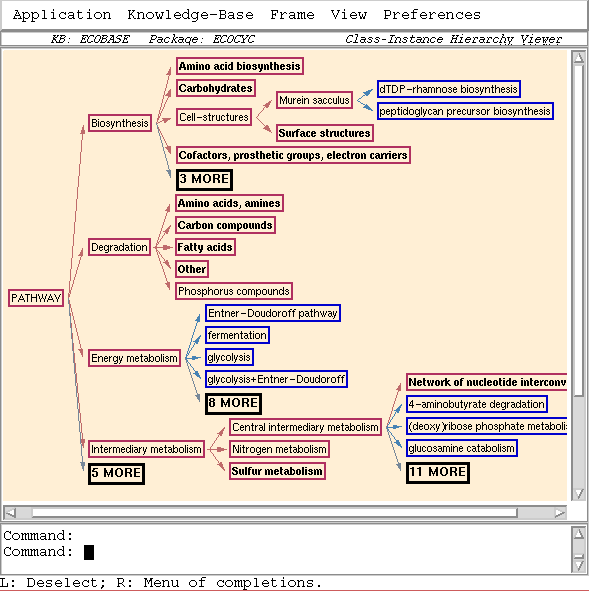Viewport: 589px width, 591px height.
Task: Expand the 5 MORE node under PATHWAY
Action: click(x=116, y=474)
